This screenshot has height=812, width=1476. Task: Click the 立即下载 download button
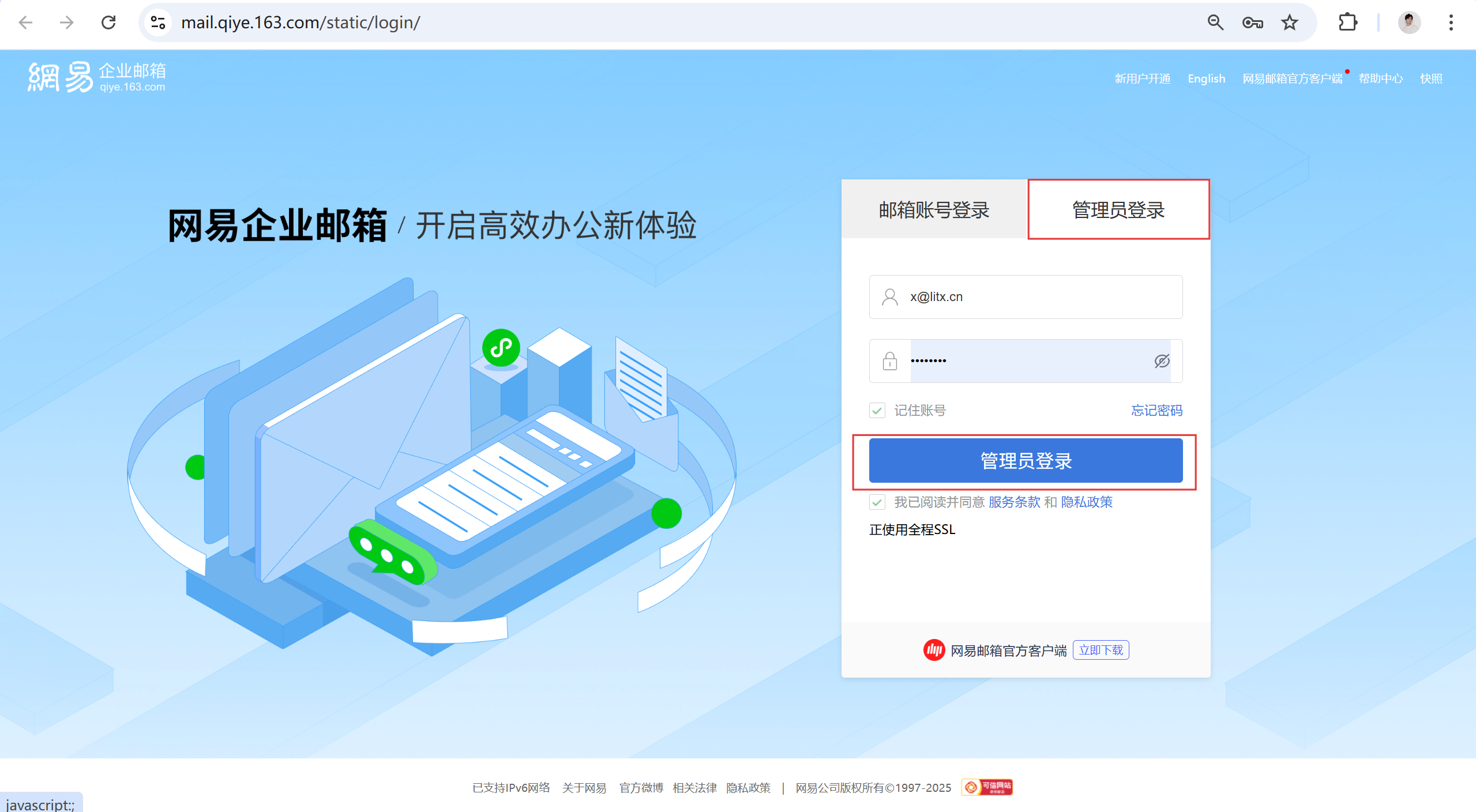coord(1100,649)
